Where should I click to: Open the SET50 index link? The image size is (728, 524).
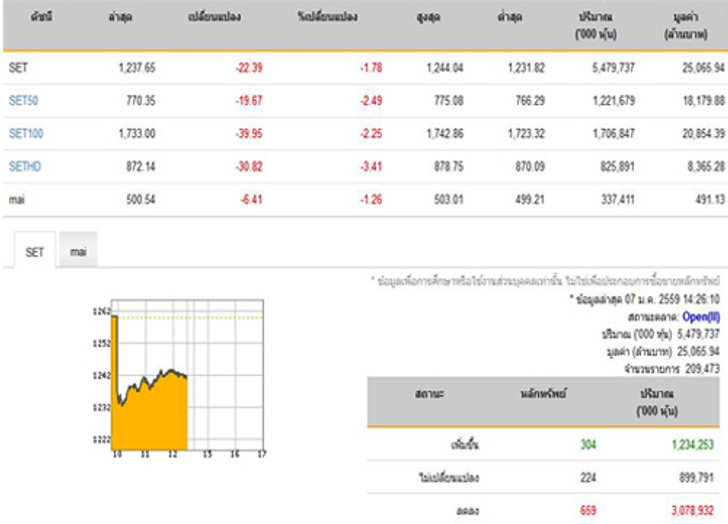[x=23, y=100]
